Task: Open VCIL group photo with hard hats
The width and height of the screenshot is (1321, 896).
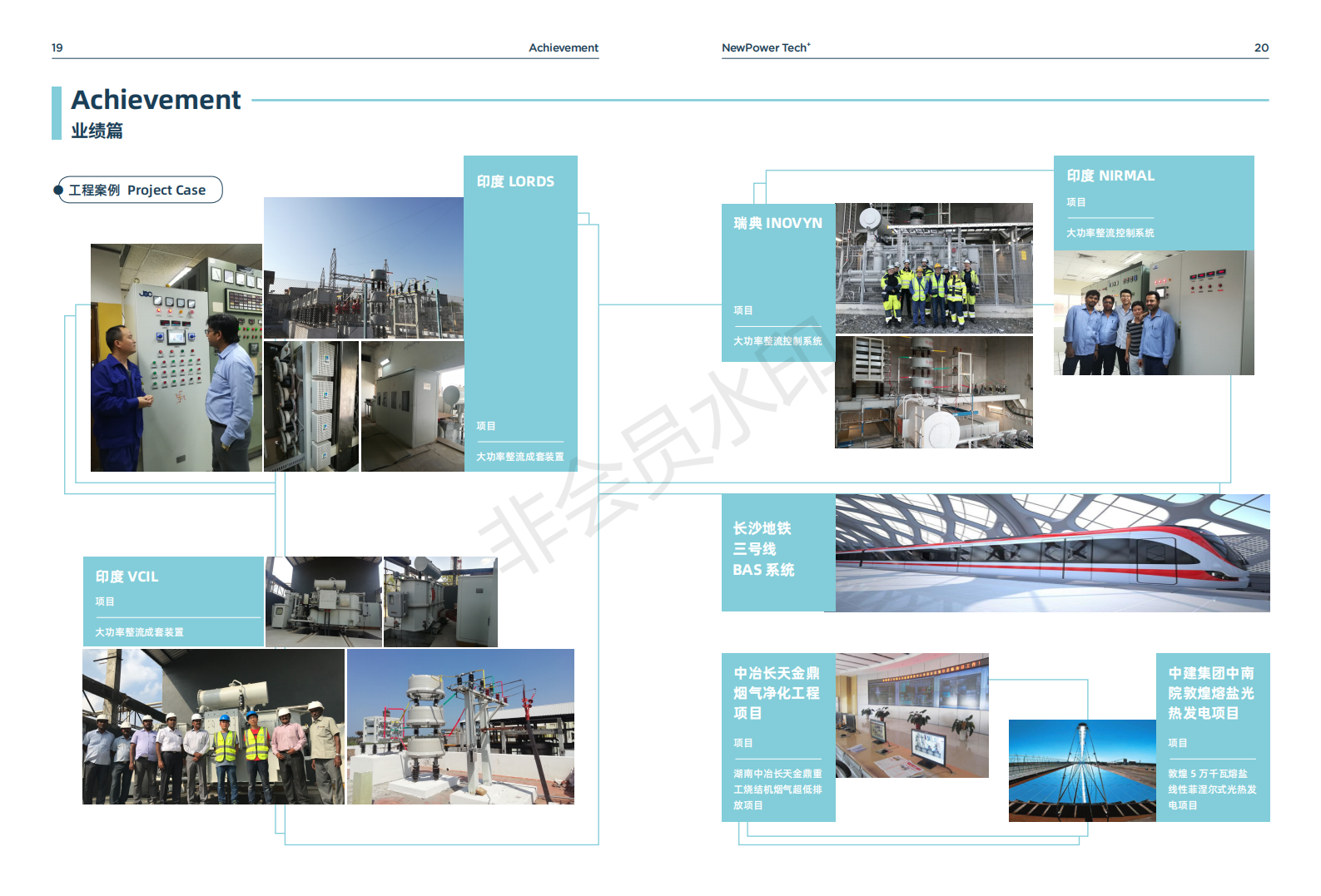Action: point(213,726)
